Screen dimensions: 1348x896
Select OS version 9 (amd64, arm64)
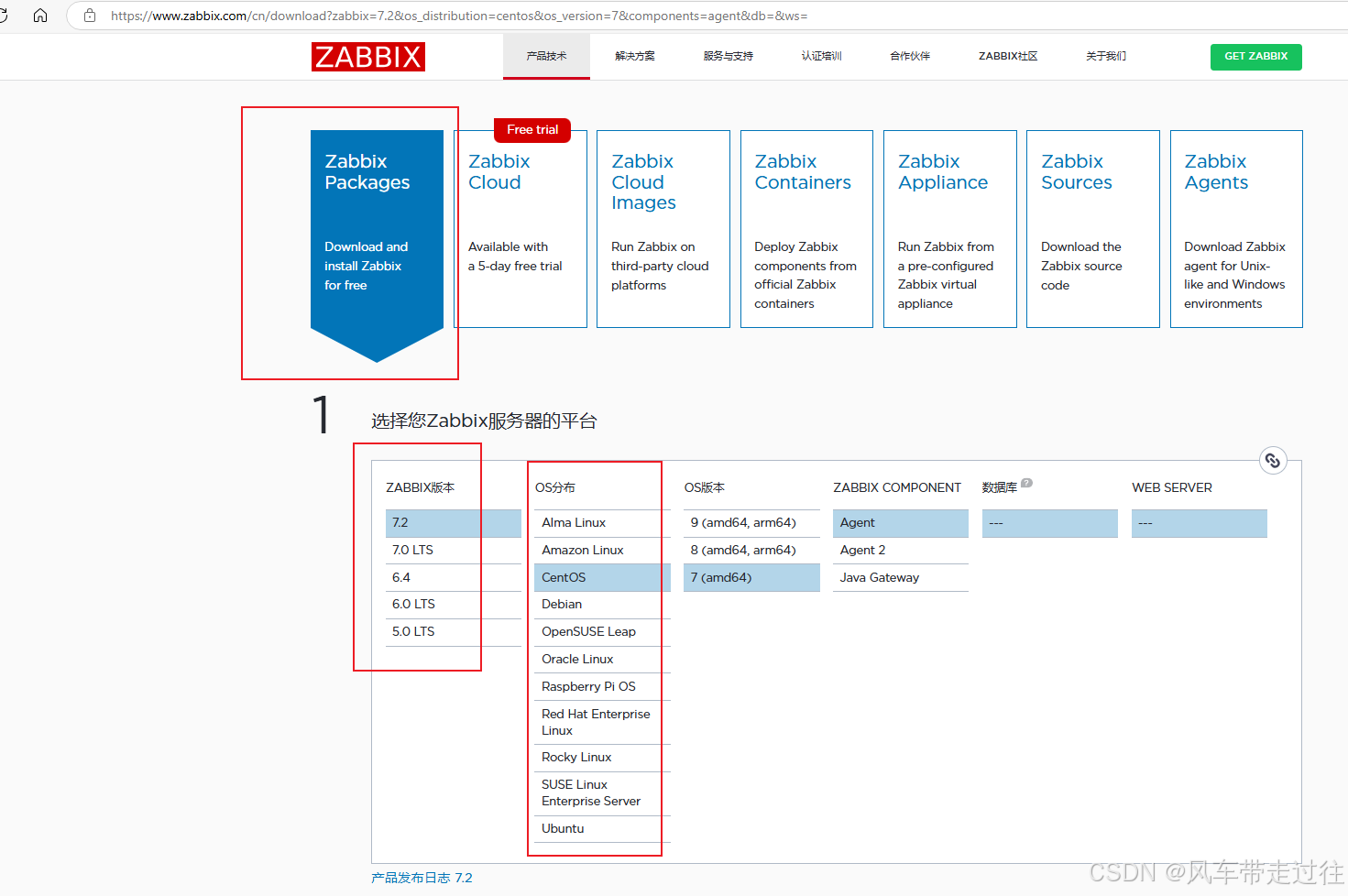(752, 523)
